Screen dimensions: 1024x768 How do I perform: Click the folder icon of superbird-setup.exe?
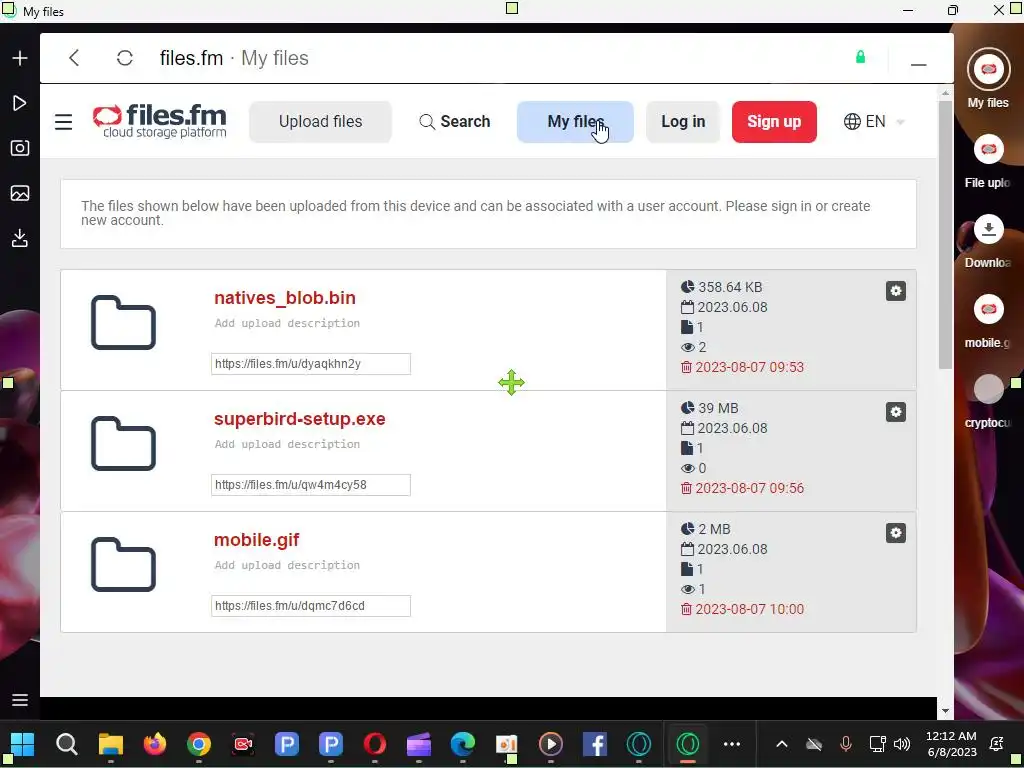click(x=123, y=443)
